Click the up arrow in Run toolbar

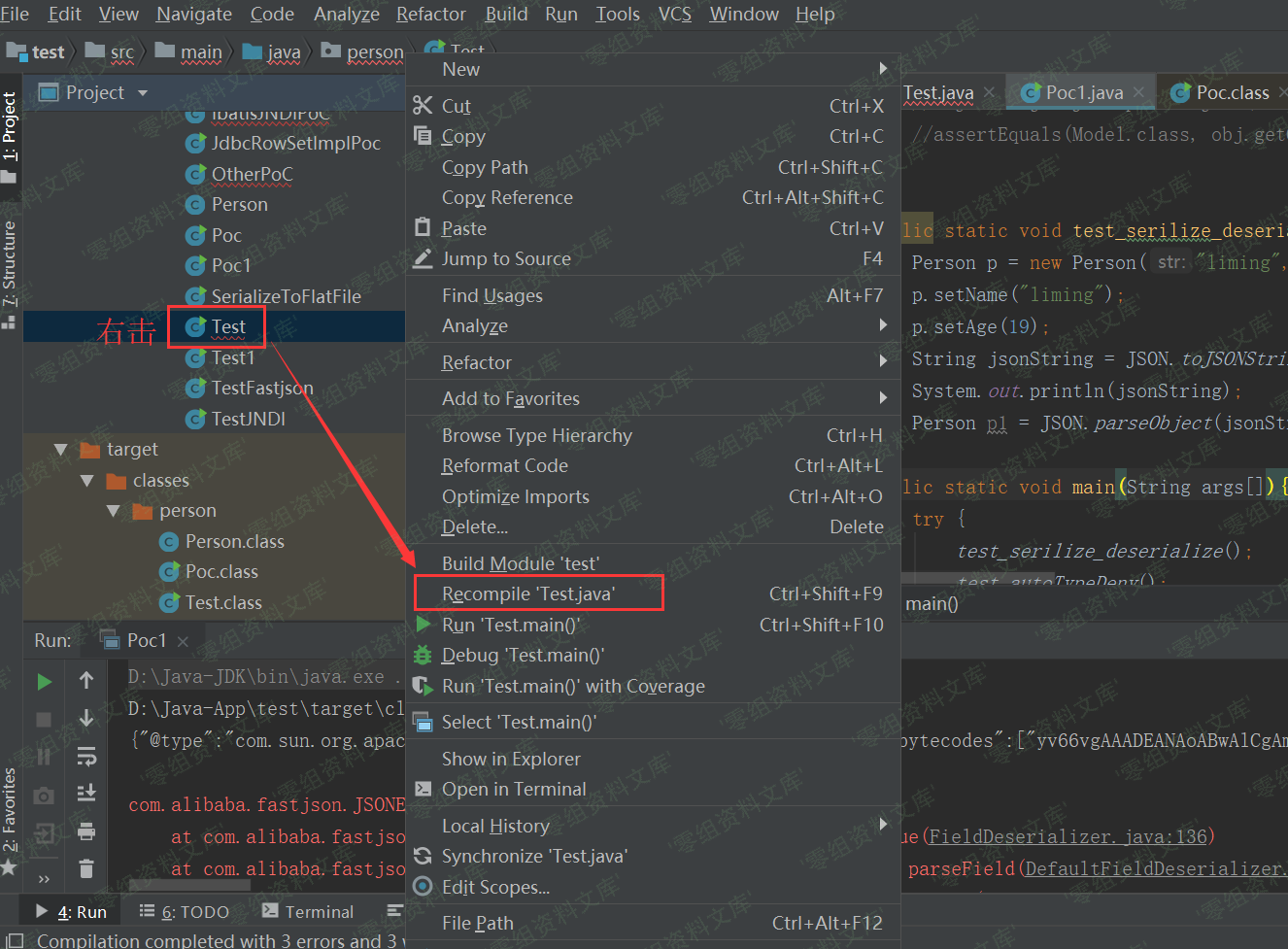click(x=86, y=681)
